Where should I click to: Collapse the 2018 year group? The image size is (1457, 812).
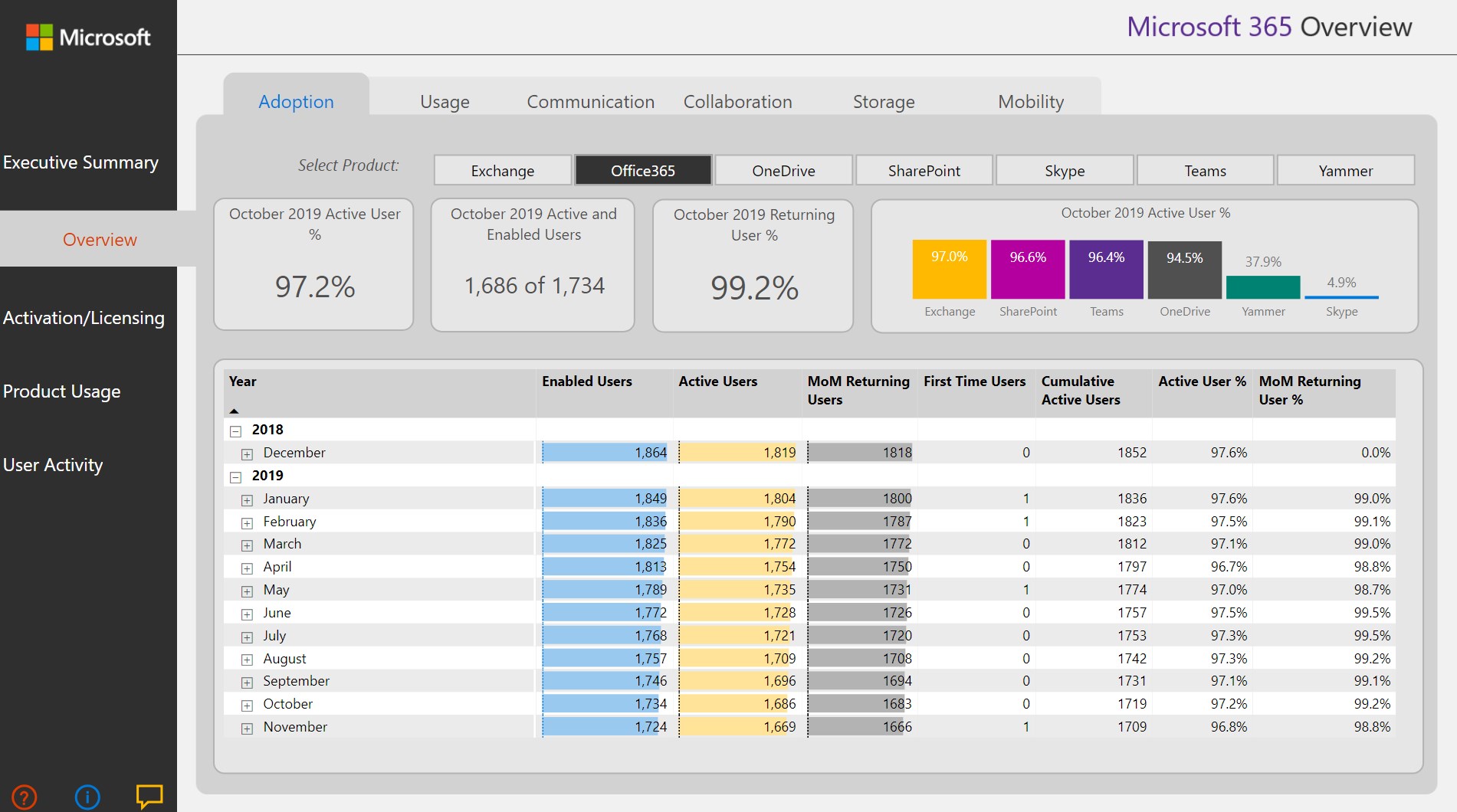pos(236,431)
